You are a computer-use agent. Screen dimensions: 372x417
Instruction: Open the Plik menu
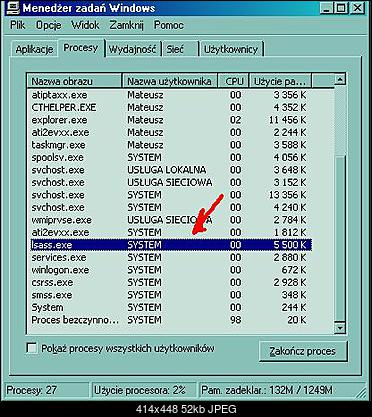tap(18, 25)
